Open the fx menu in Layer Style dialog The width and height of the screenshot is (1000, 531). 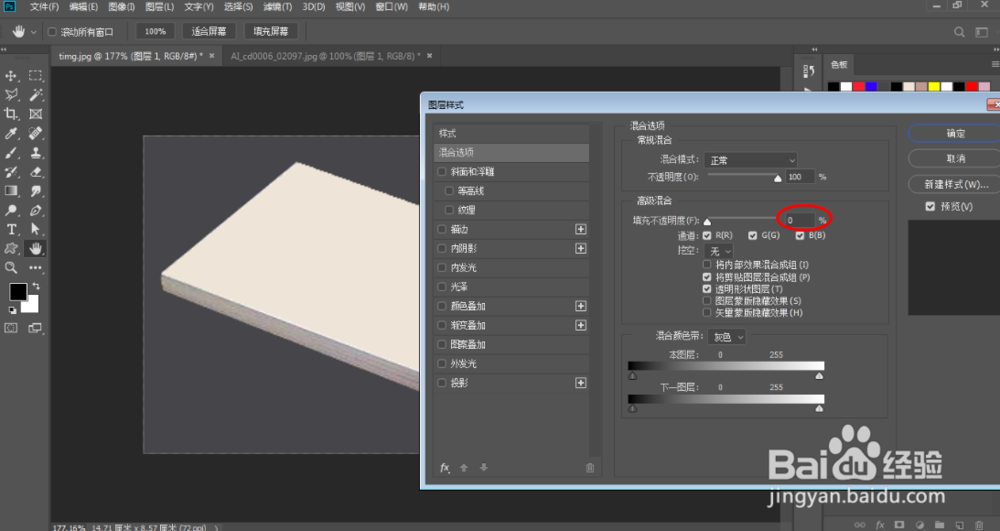point(445,468)
